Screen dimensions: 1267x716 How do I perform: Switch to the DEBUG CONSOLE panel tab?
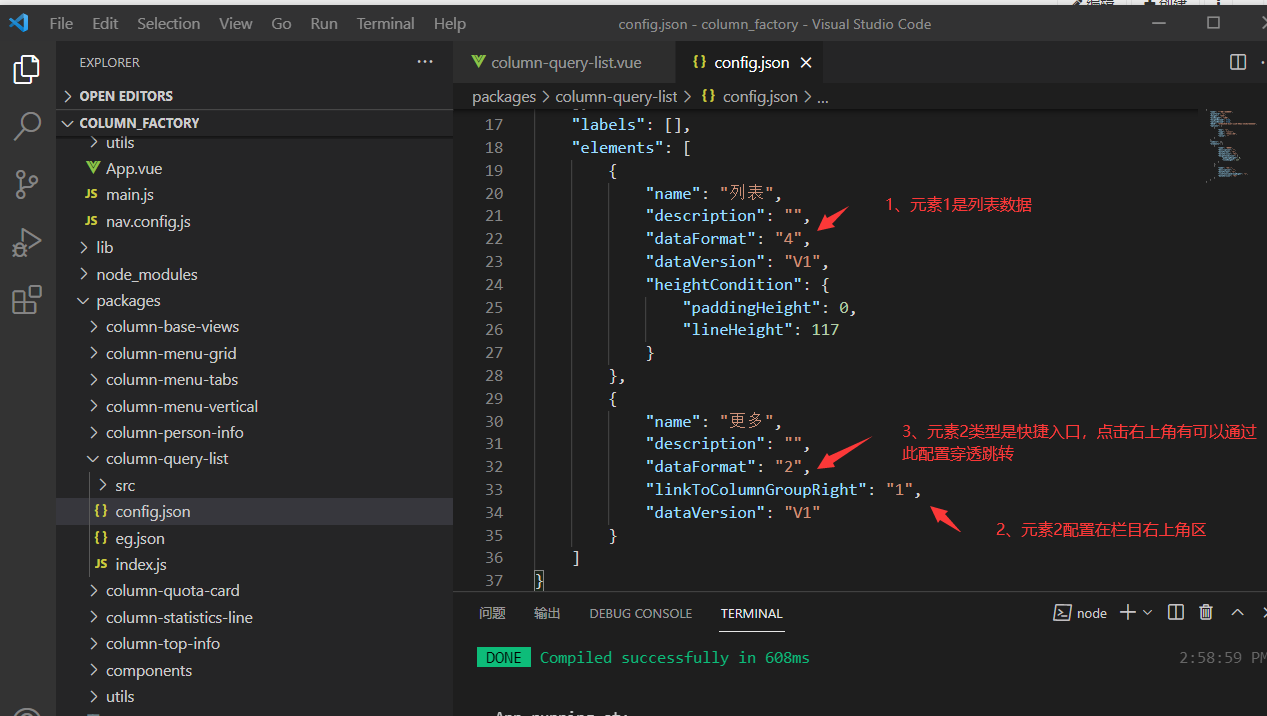click(640, 613)
